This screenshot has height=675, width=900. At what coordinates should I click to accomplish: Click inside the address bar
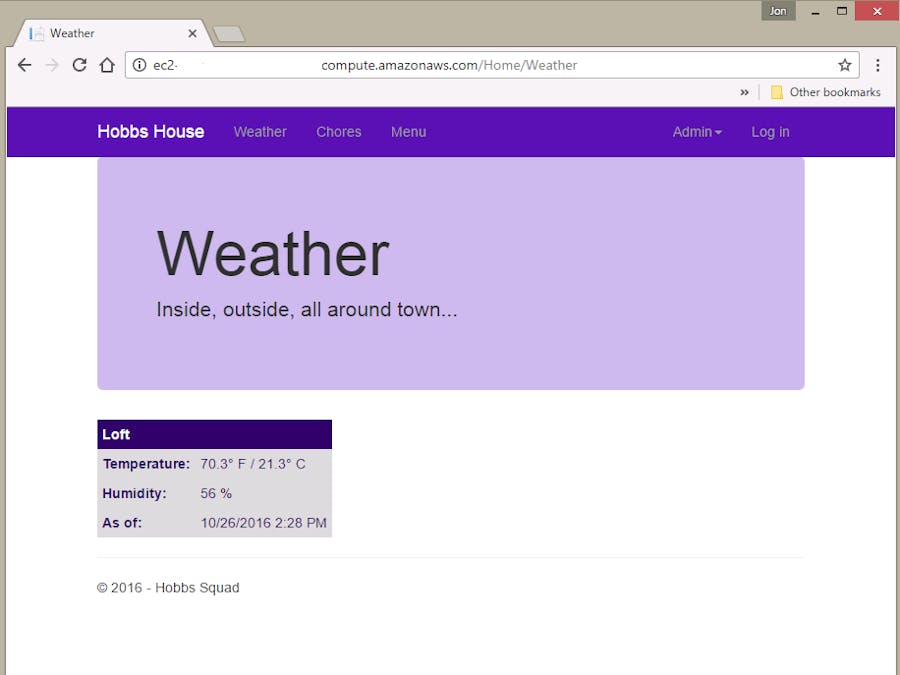coord(450,64)
